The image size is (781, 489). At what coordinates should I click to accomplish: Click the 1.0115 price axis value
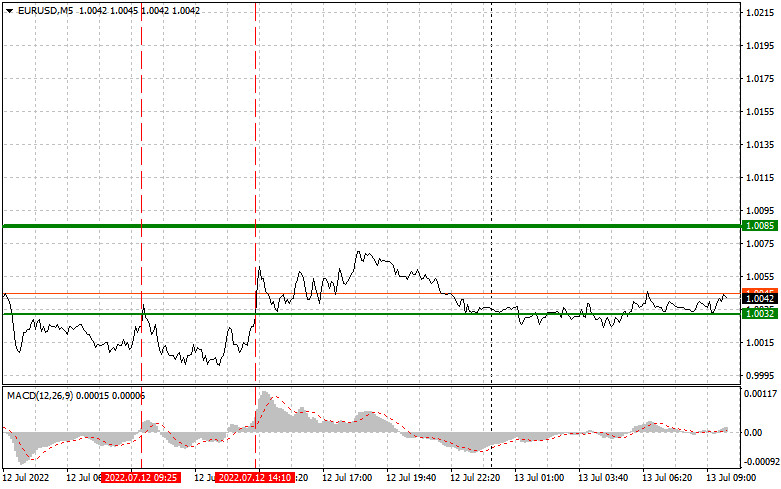pos(760,178)
